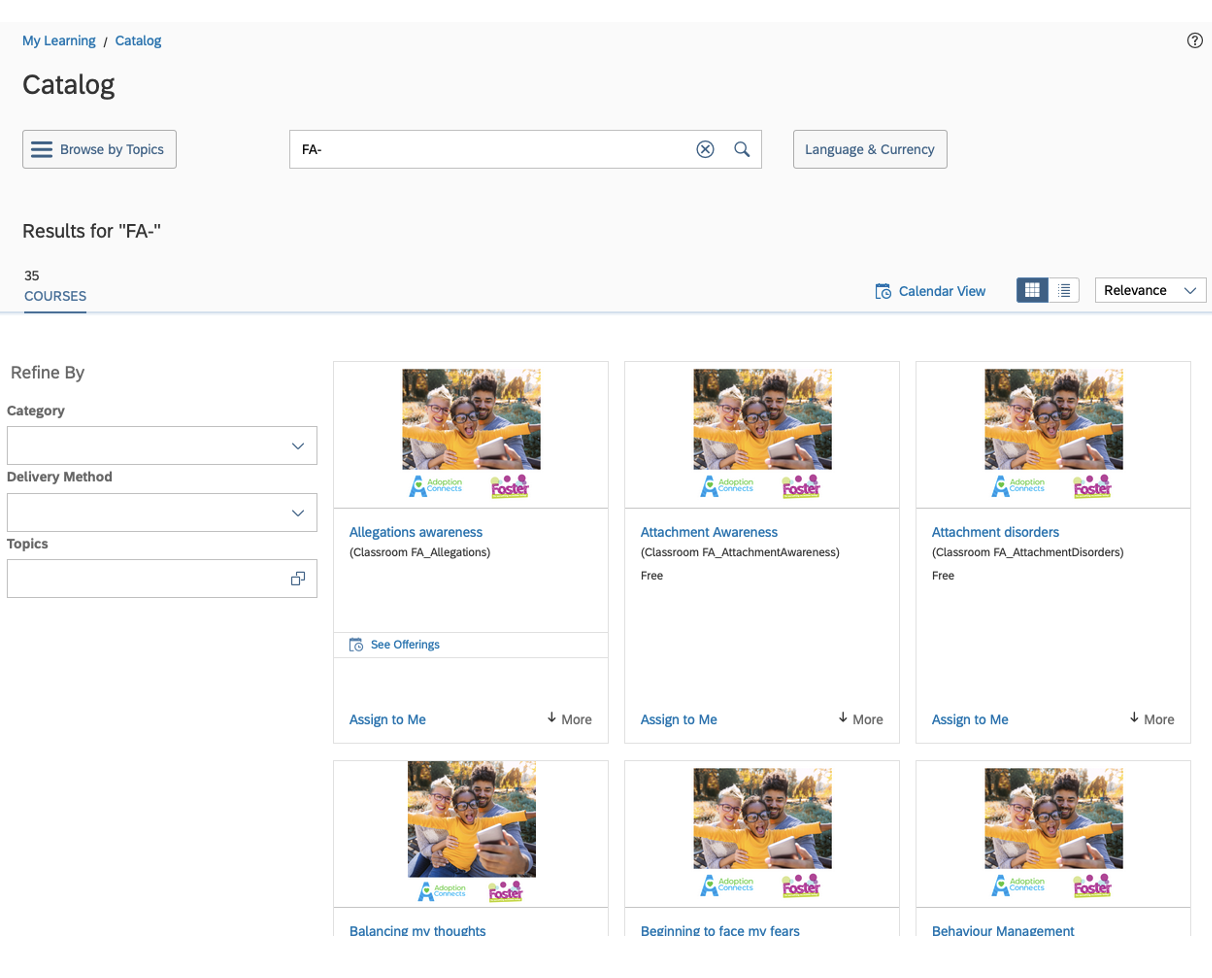Click the Classroom FA_AttachmentDisorders text
Screen dimensions: 1212x978
coord(1028,552)
